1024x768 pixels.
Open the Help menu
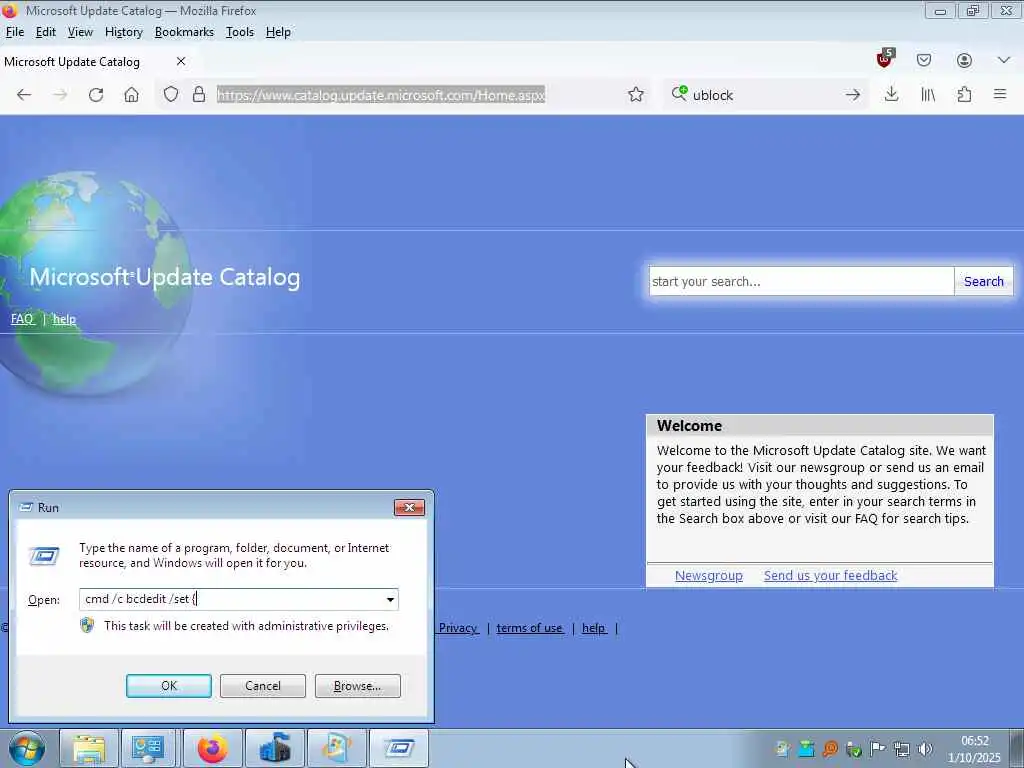pyautogui.click(x=278, y=32)
